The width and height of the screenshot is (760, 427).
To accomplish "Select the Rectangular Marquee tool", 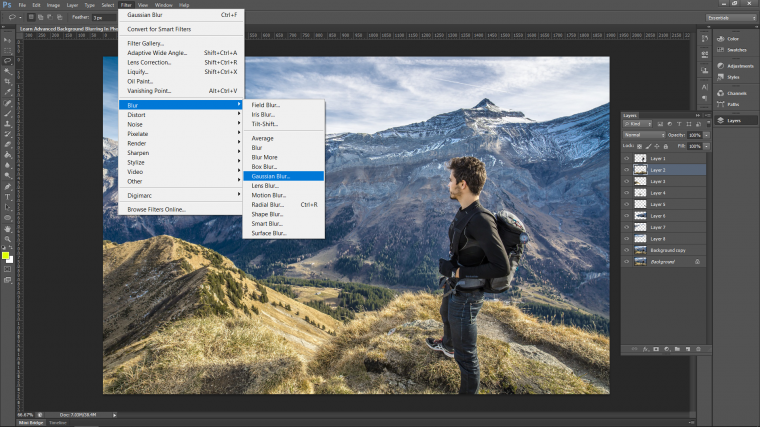I will [7, 50].
